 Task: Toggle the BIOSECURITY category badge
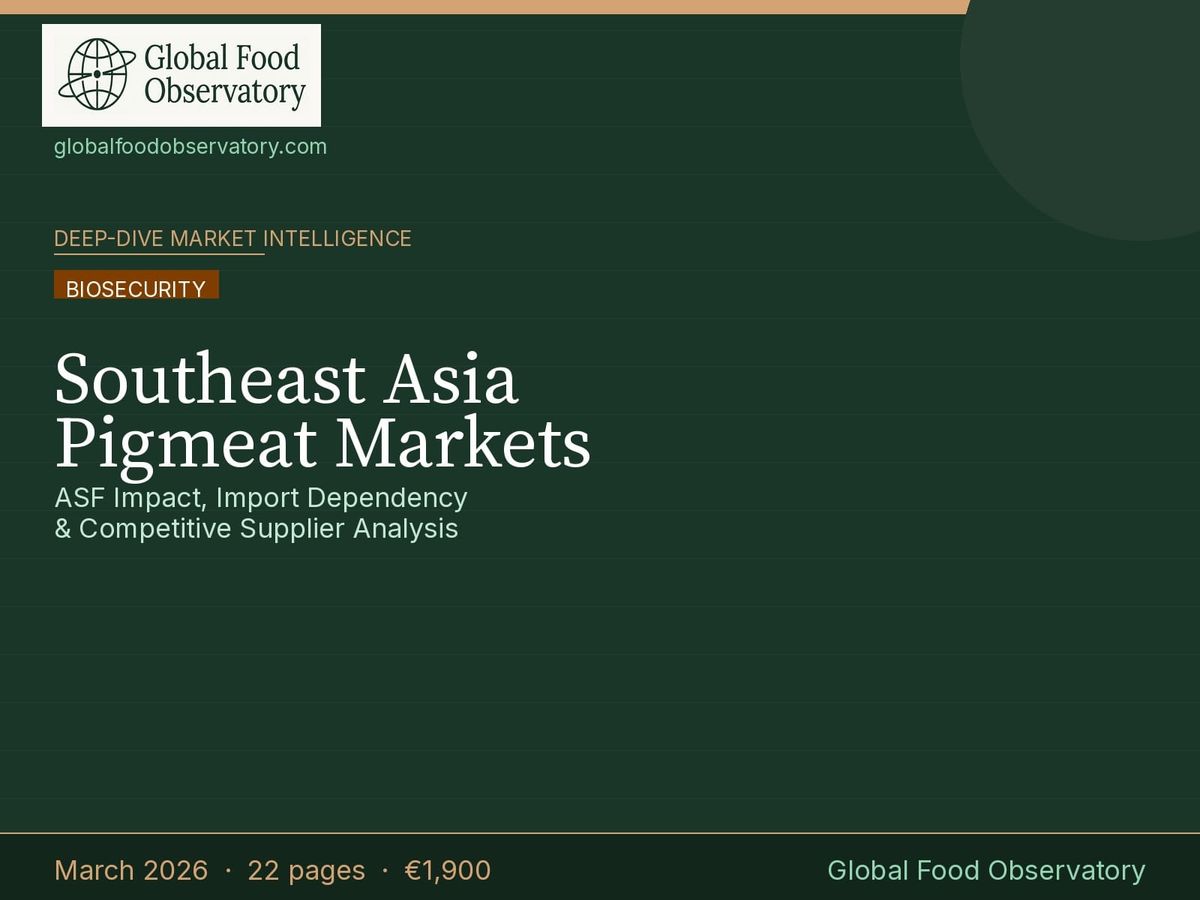point(136,288)
